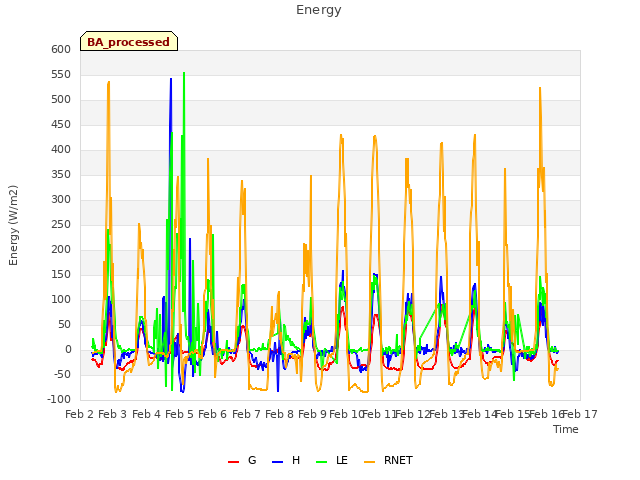
Task: Click the blue H spike near Feb 5
Action: pos(171,79)
